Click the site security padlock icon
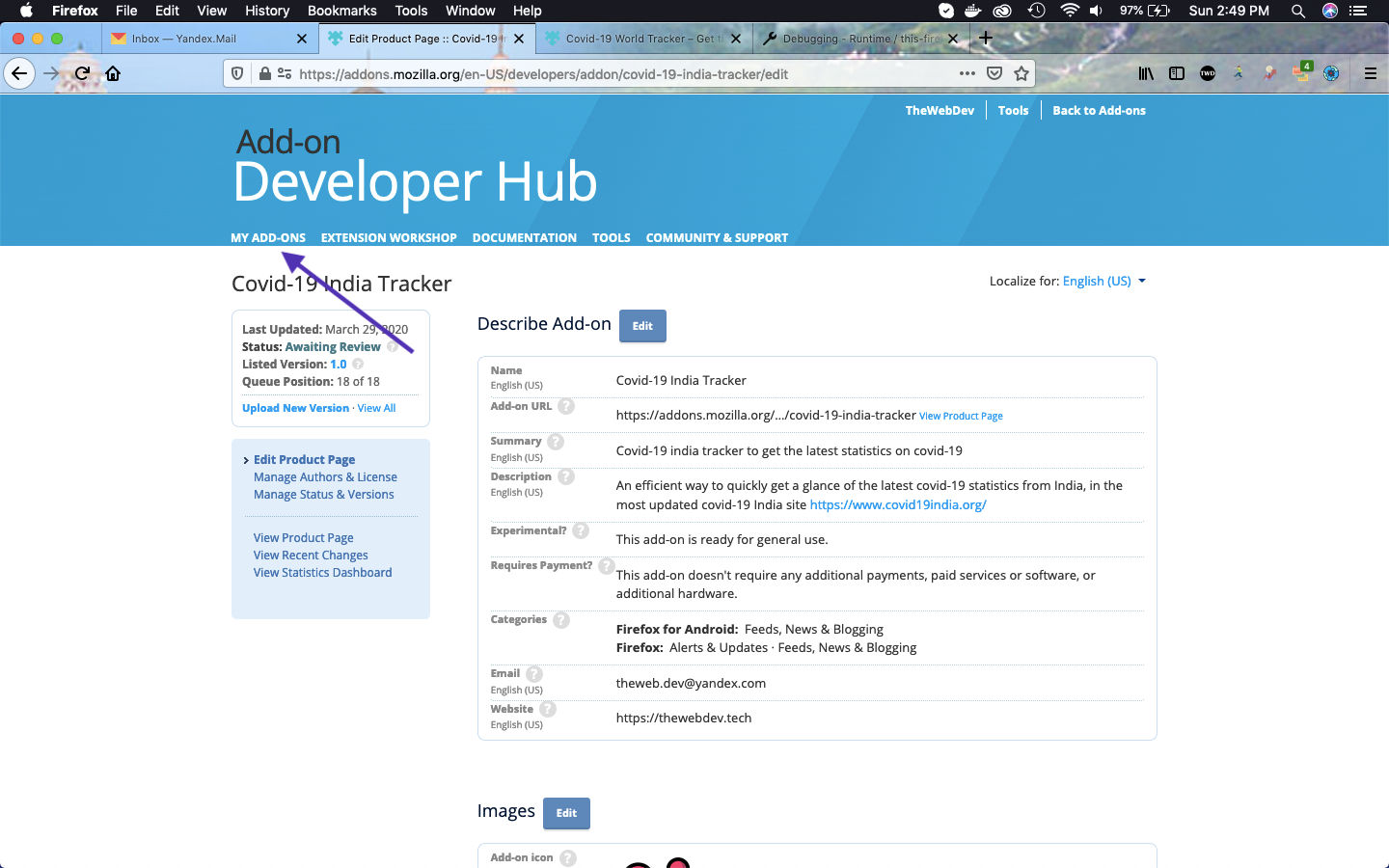 pyautogui.click(x=264, y=73)
